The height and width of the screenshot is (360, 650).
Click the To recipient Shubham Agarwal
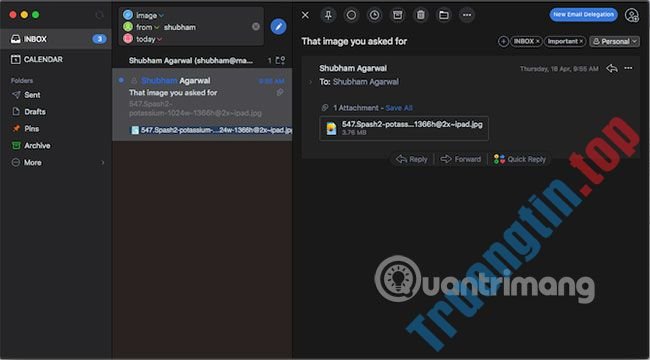click(x=366, y=82)
